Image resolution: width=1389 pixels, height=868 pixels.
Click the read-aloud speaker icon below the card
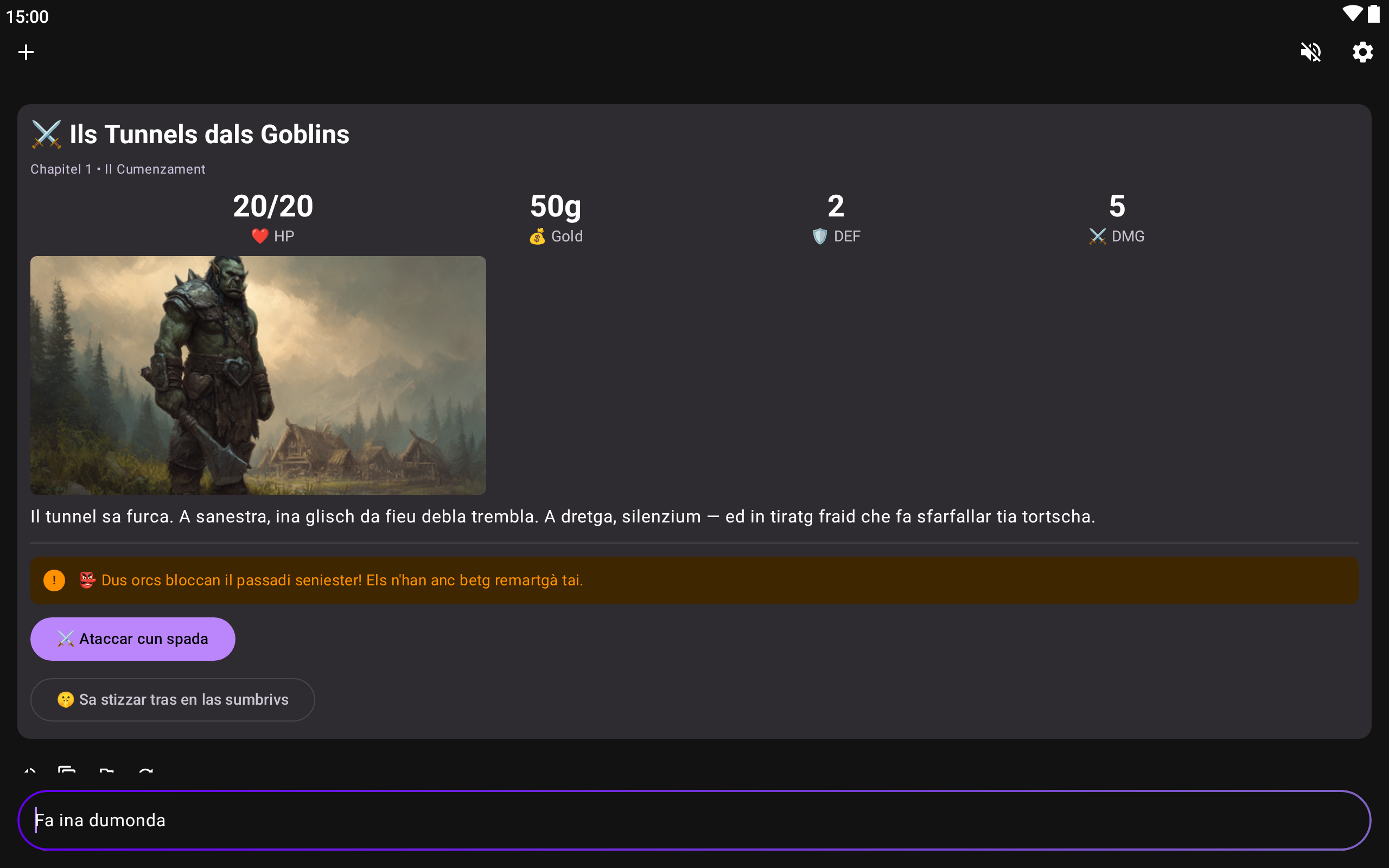[29, 769]
